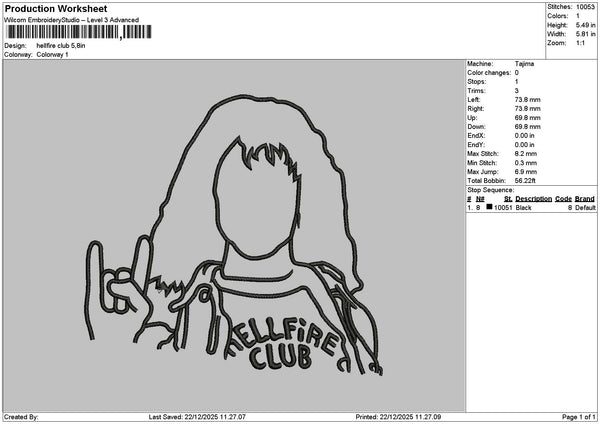600x424 pixels.
Task: Click the Up value '69.8 mm'
Action: [527, 118]
